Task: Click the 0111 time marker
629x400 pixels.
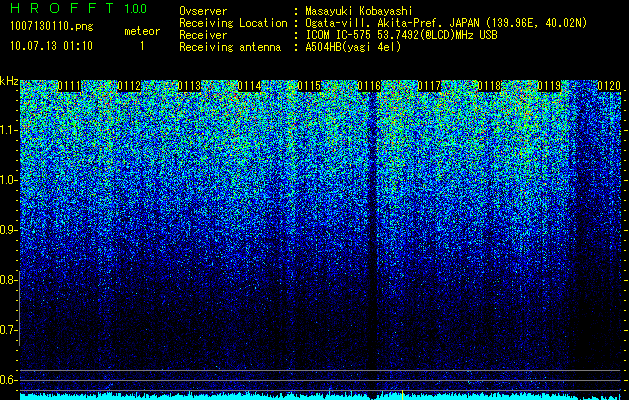Action: (x=70, y=86)
